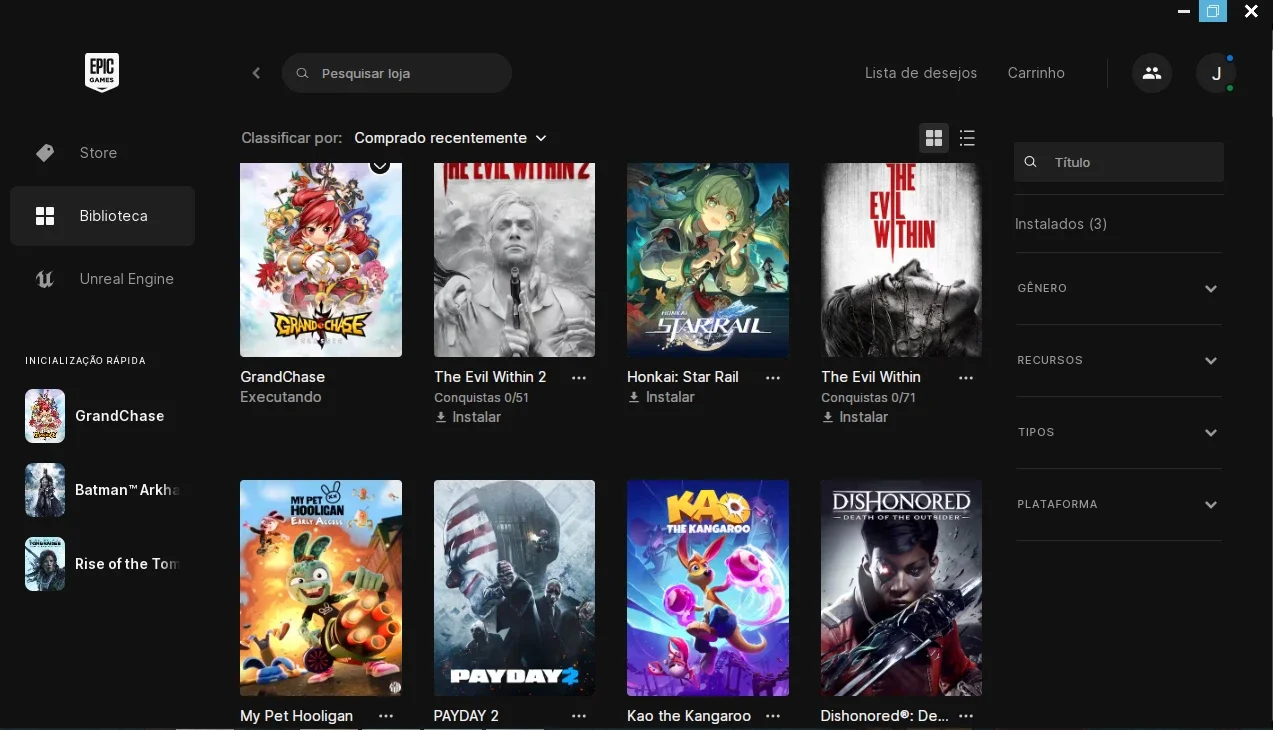Screen dimensions: 1273x730
Task: Open Lista de desejos
Action: (x=921, y=73)
